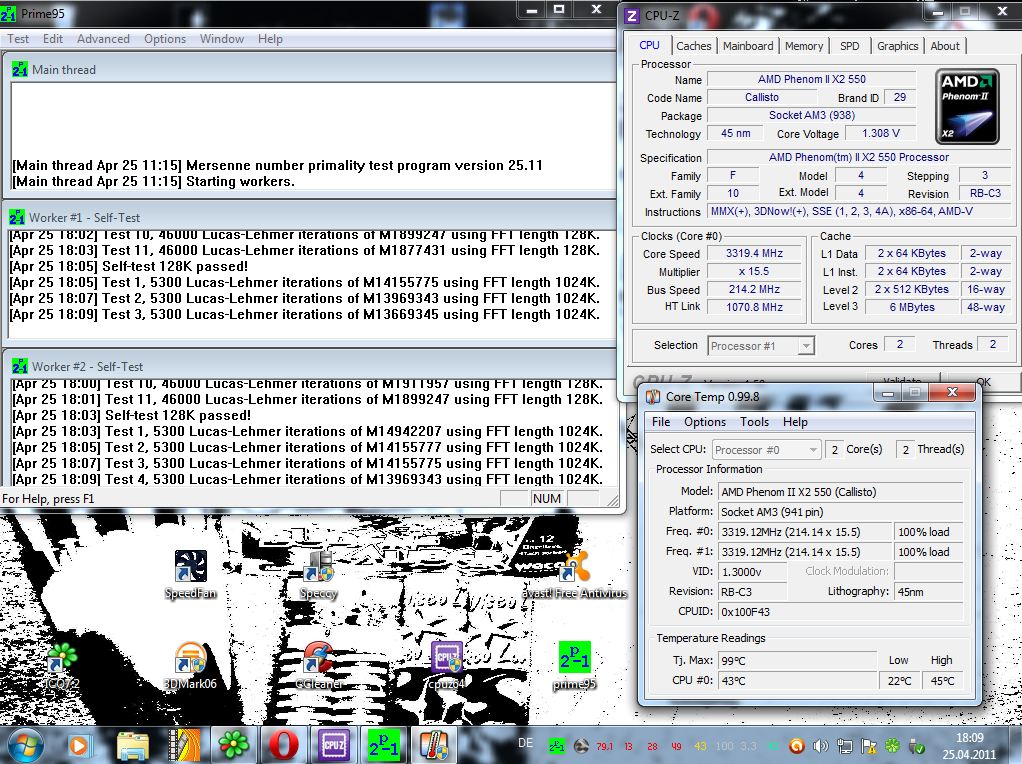Click the AMD Phenom II logo in CPU-Z
Image resolution: width=1022 pixels, height=764 pixels.
(967, 106)
